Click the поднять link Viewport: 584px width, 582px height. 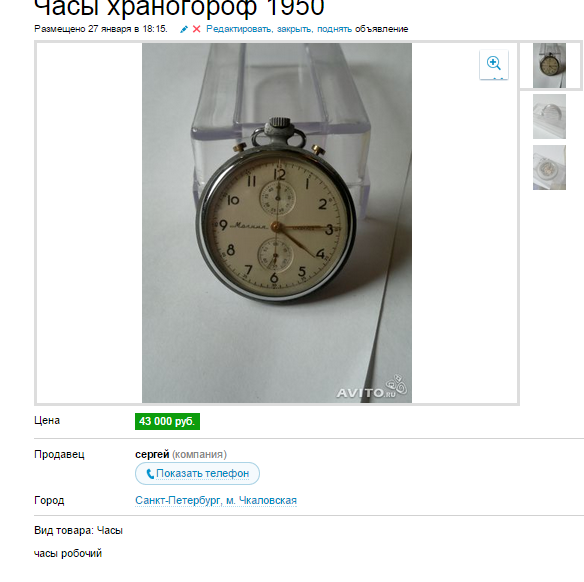tap(334, 29)
